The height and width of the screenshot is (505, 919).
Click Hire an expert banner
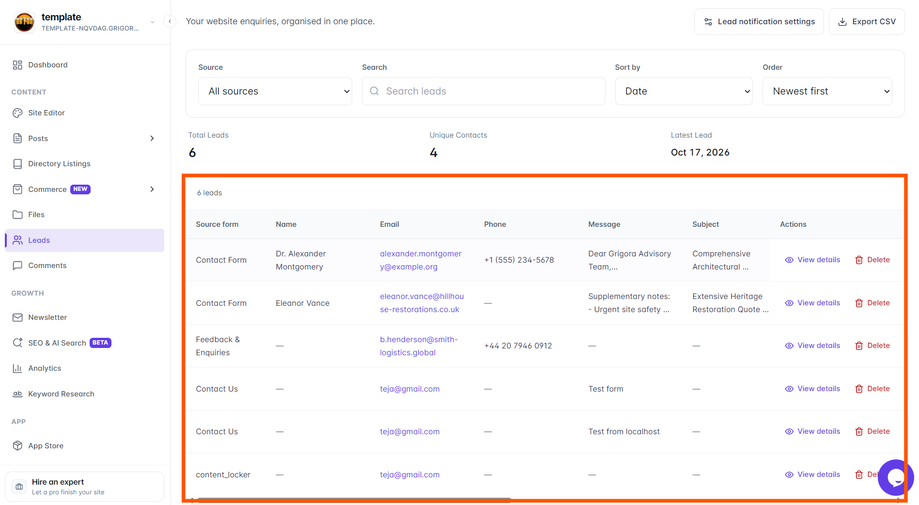point(84,487)
